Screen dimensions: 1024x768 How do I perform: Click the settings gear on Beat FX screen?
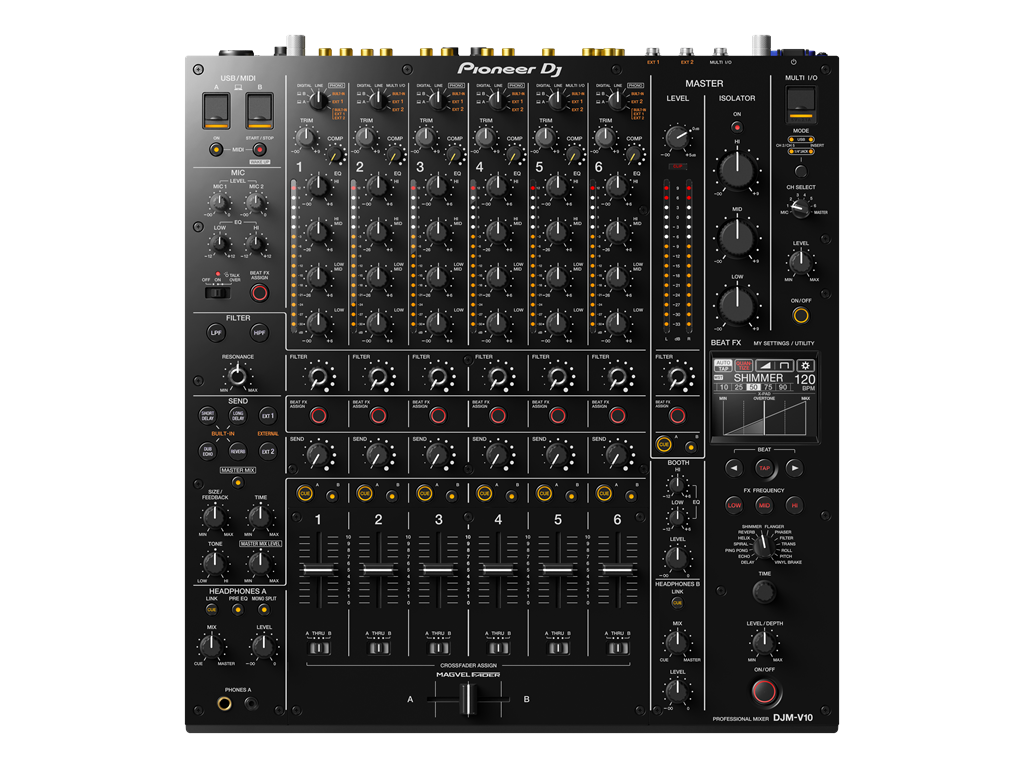point(805,366)
